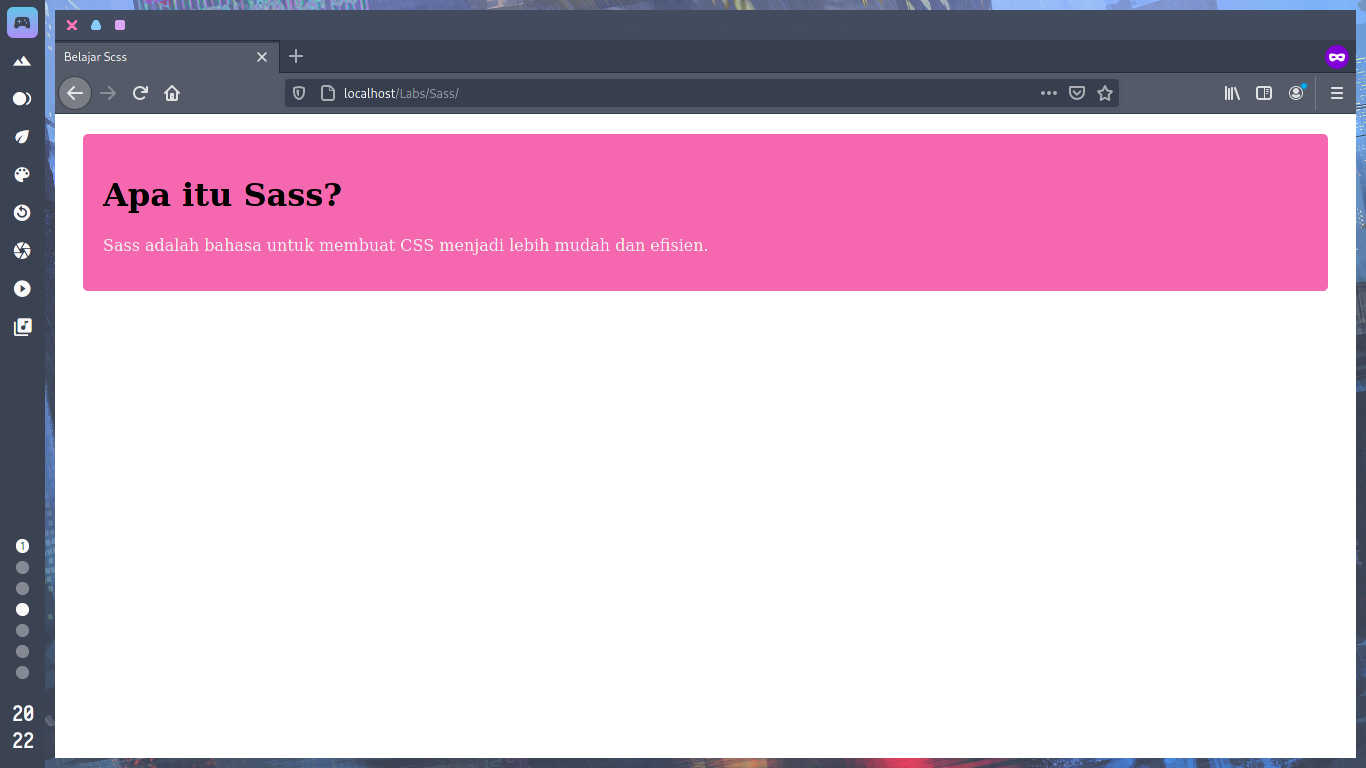Image resolution: width=1366 pixels, height=768 pixels.
Task: Click the blue window control button
Action: pos(96,25)
